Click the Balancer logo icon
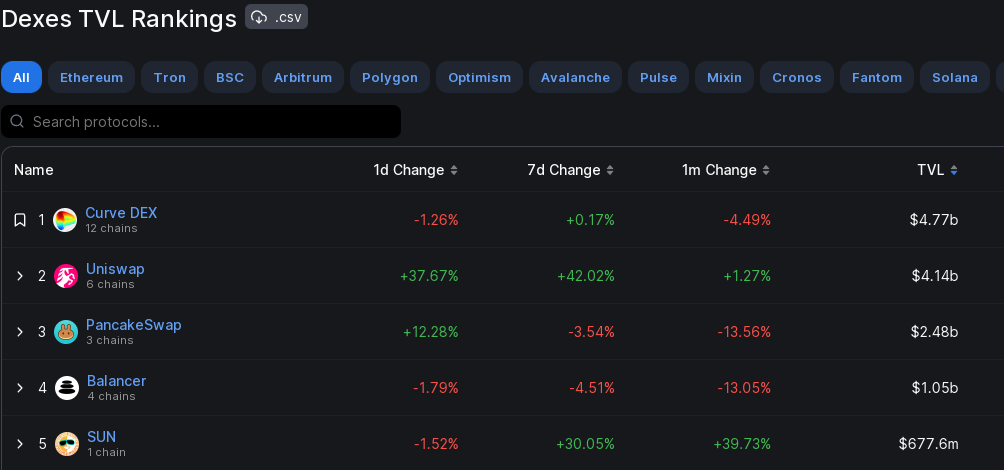 pyautogui.click(x=67, y=388)
